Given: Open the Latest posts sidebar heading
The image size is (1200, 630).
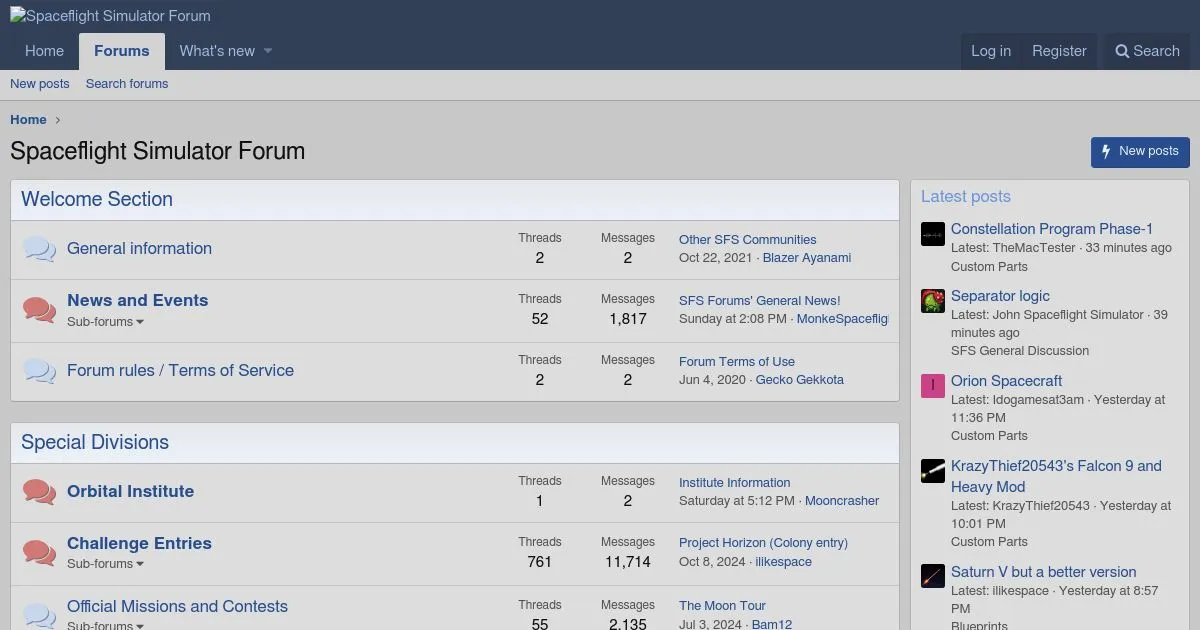Looking at the screenshot, I should coord(966,197).
